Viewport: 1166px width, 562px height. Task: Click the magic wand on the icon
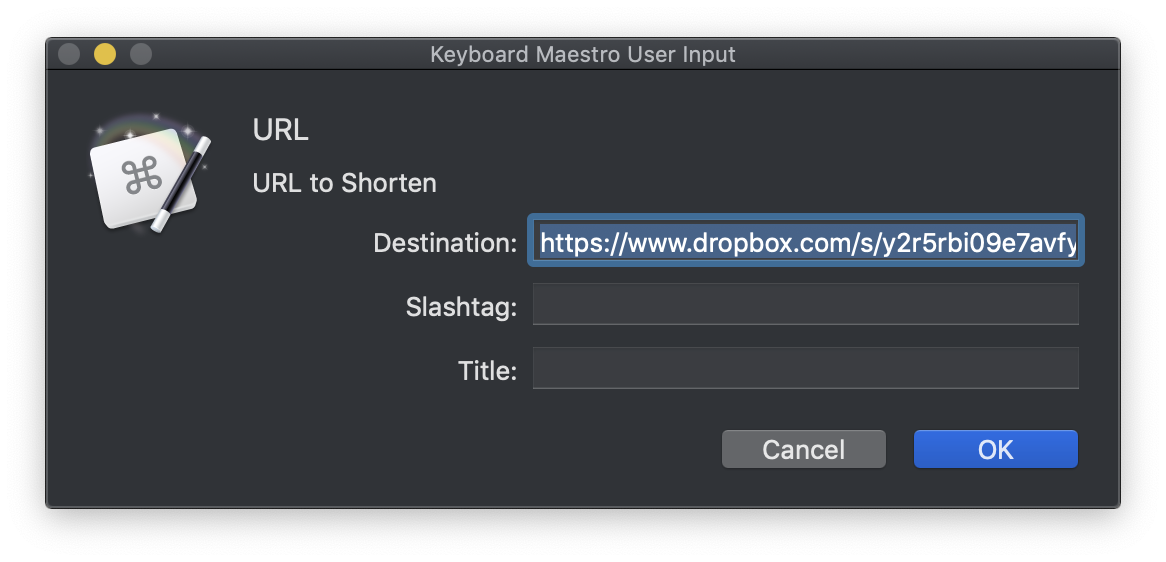coord(181,184)
